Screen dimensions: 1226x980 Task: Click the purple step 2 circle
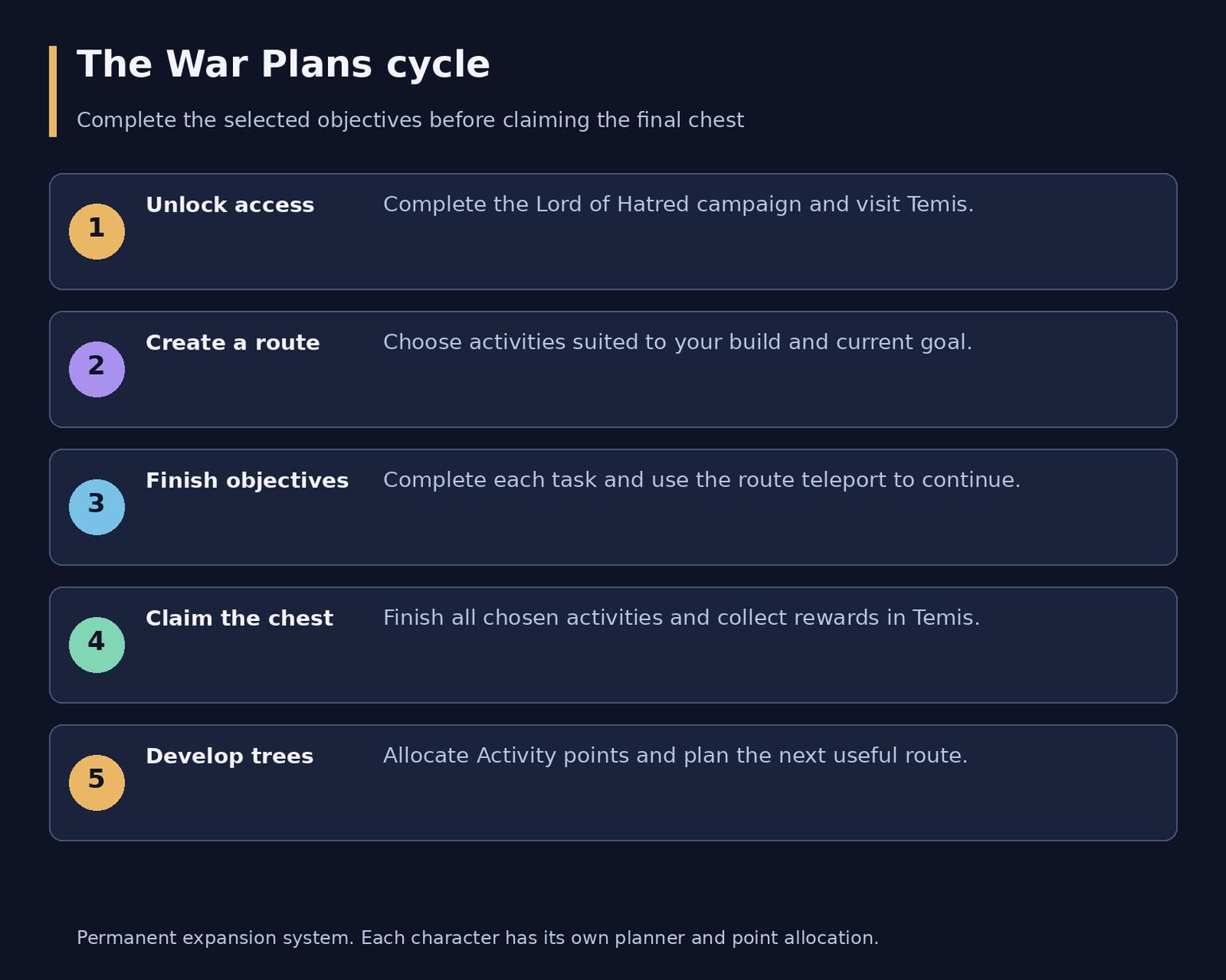tap(97, 369)
